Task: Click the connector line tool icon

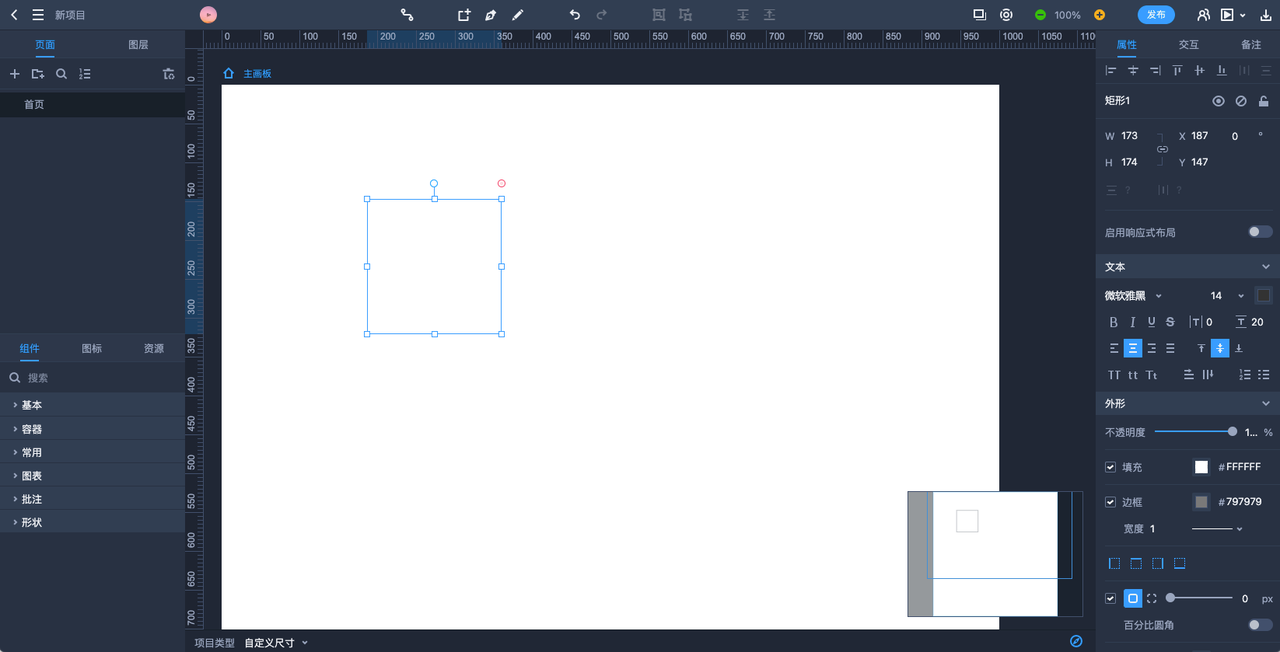Action: point(407,15)
